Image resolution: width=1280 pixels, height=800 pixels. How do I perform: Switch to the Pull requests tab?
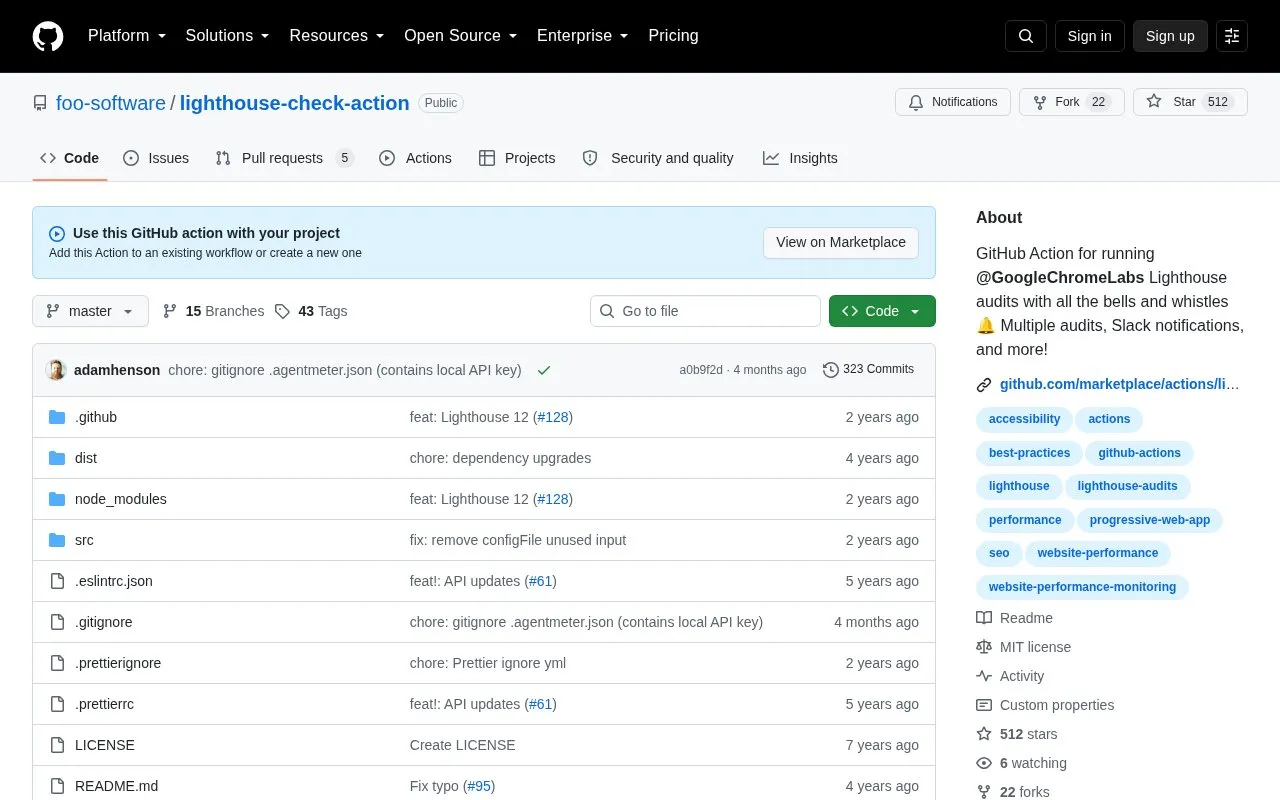(x=285, y=158)
